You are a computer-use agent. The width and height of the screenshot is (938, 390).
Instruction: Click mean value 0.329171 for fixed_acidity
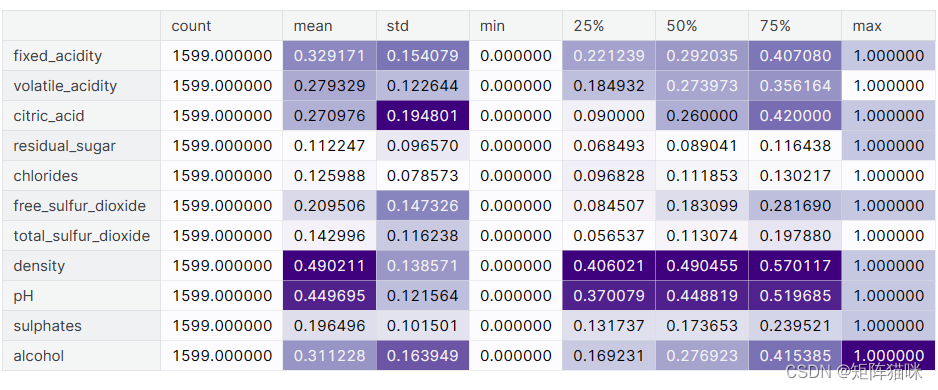pos(330,56)
